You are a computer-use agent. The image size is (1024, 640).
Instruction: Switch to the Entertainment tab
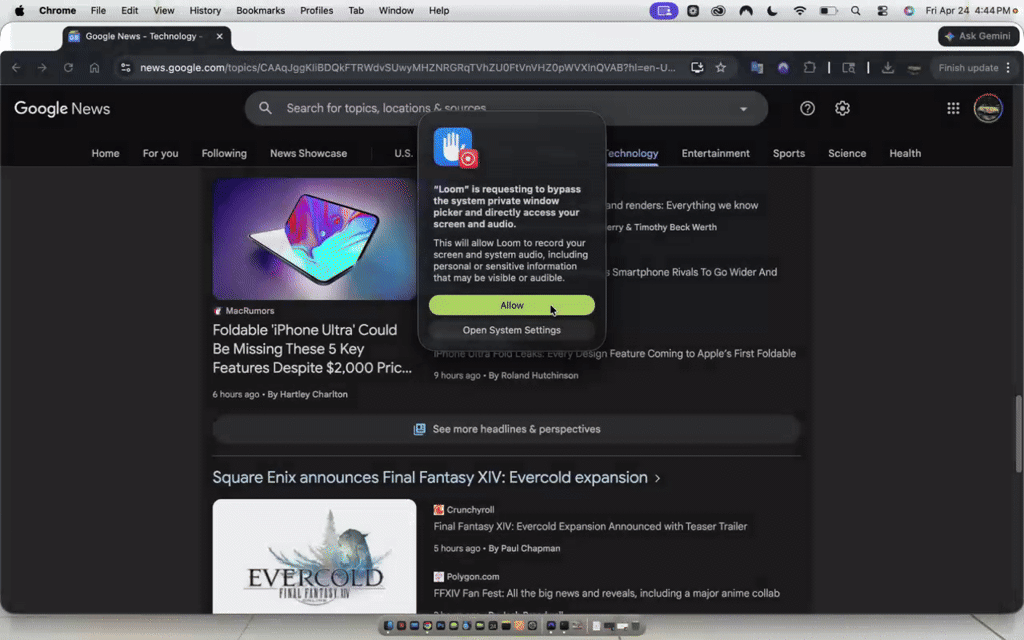tap(715, 153)
